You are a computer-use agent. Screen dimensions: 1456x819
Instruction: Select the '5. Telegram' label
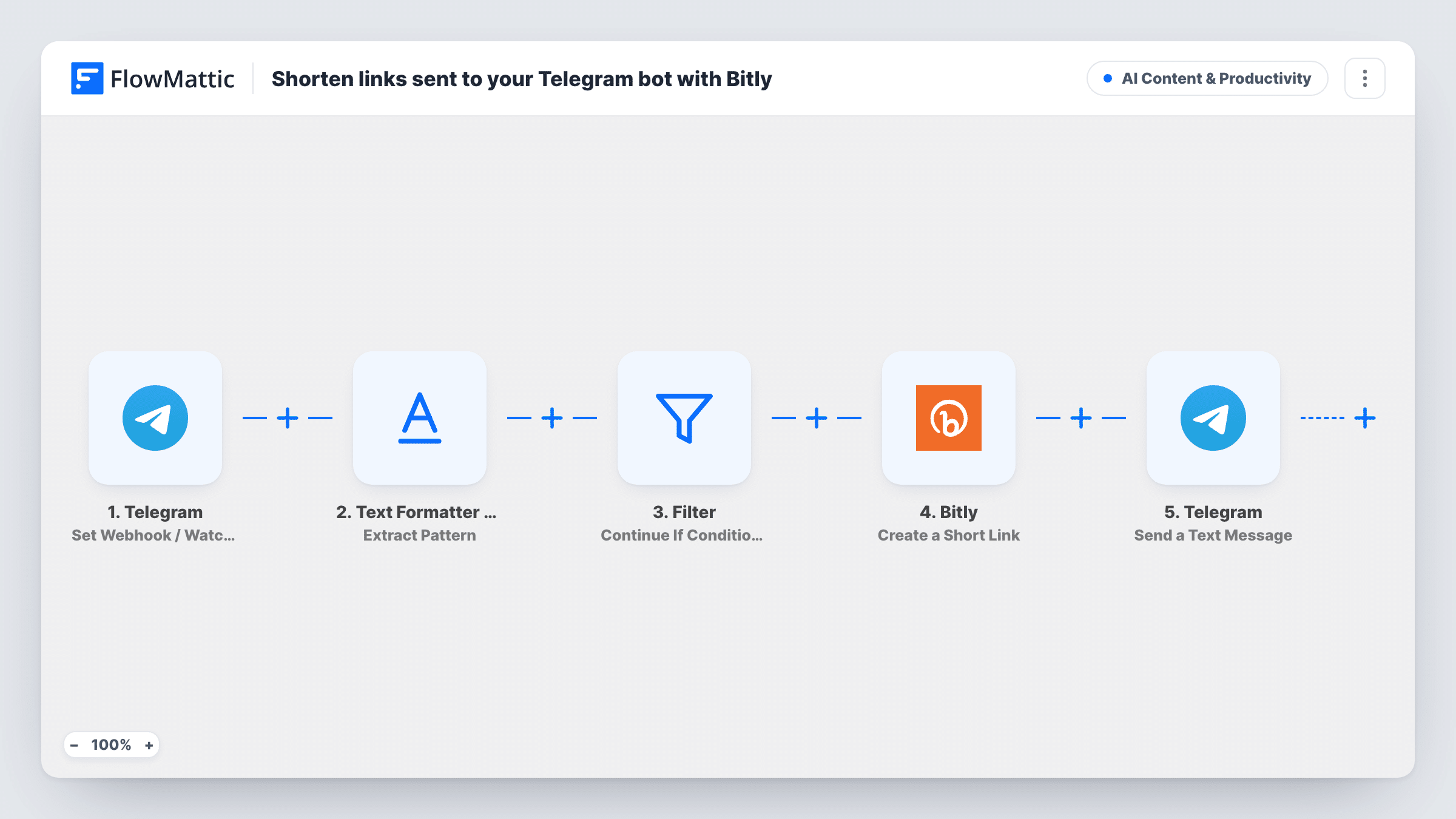coord(1213,512)
